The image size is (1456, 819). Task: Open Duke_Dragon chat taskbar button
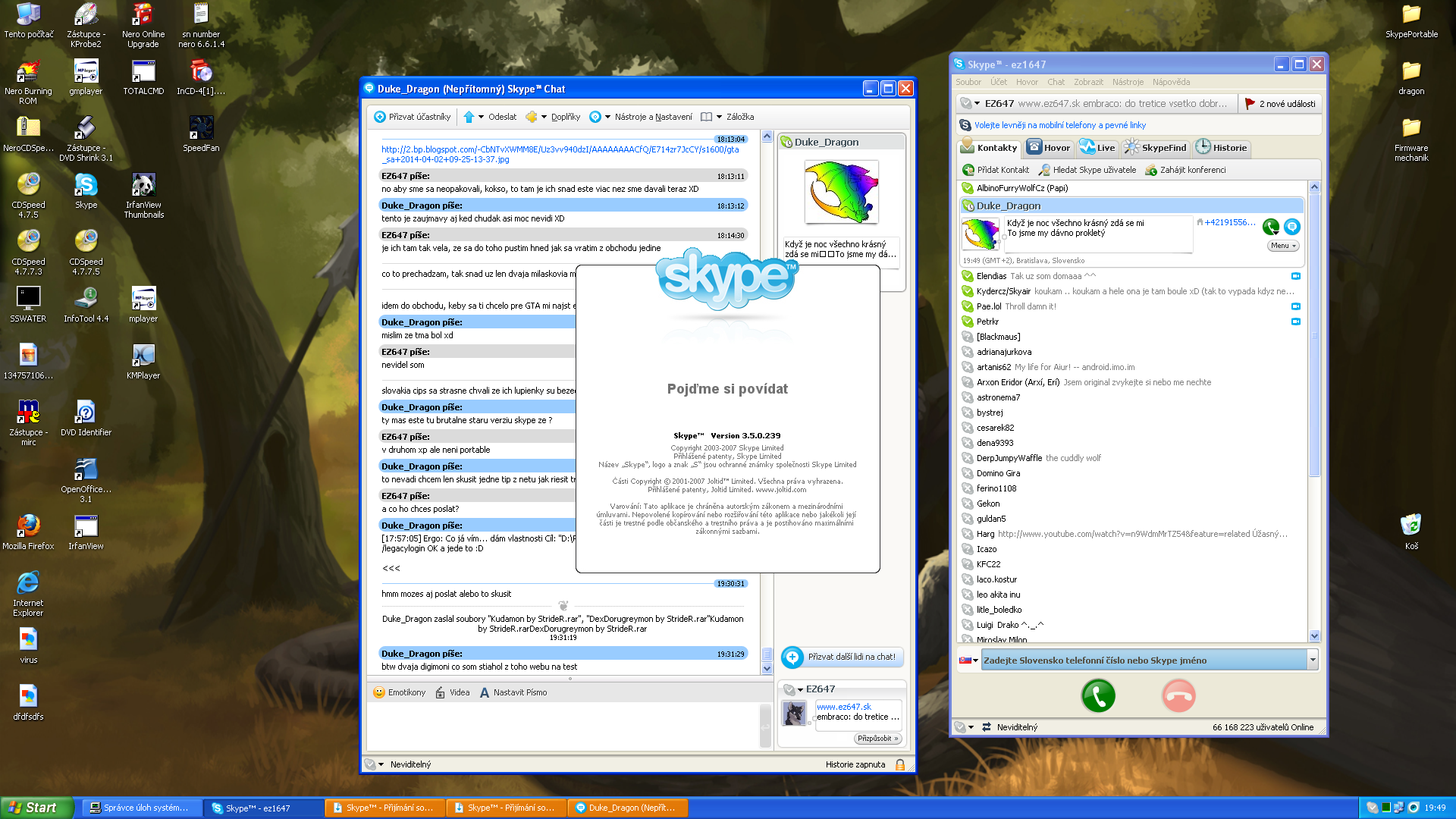(x=626, y=808)
